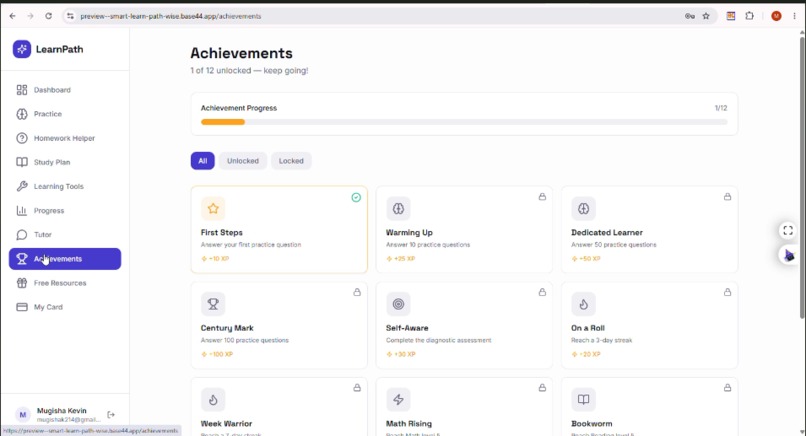
Task: Click the Achievement Progress bar
Action: (464, 122)
